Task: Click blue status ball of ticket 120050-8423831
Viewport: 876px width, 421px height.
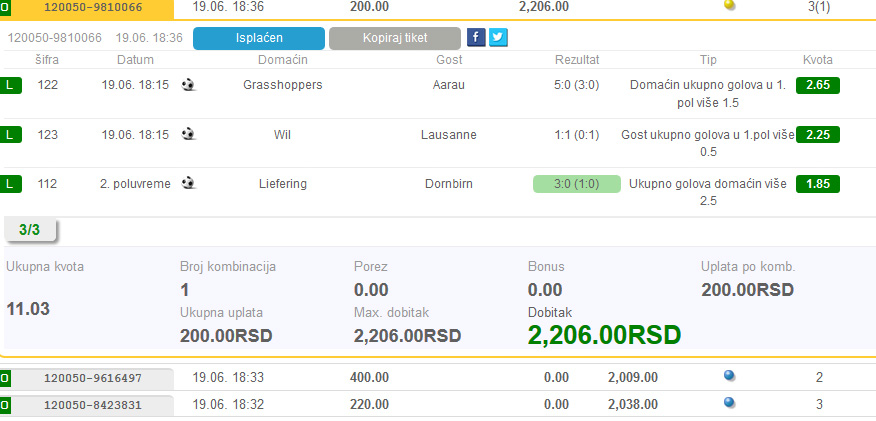Action: [729, 403]
